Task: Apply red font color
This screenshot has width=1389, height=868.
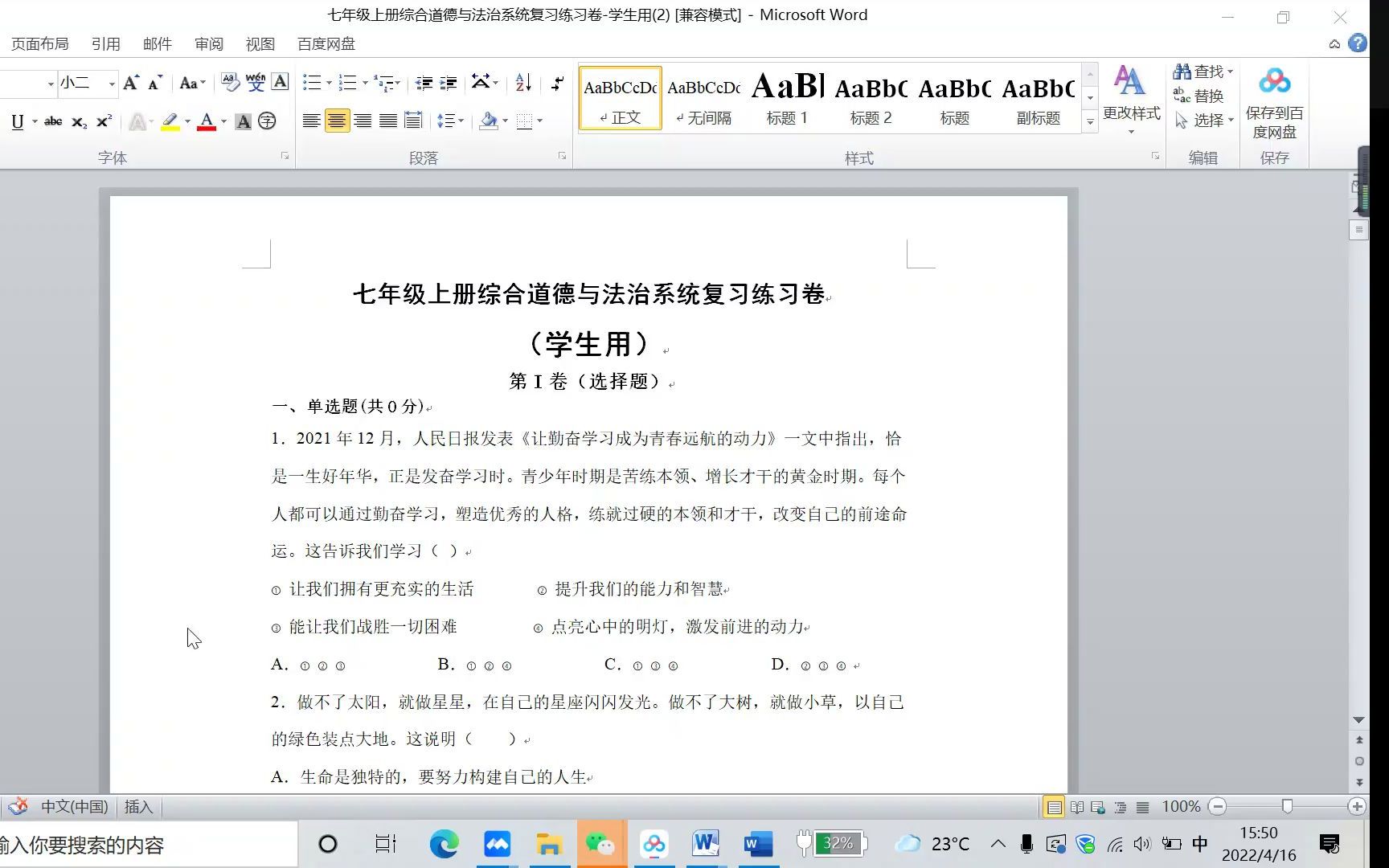Action: (x=207, y=121)
